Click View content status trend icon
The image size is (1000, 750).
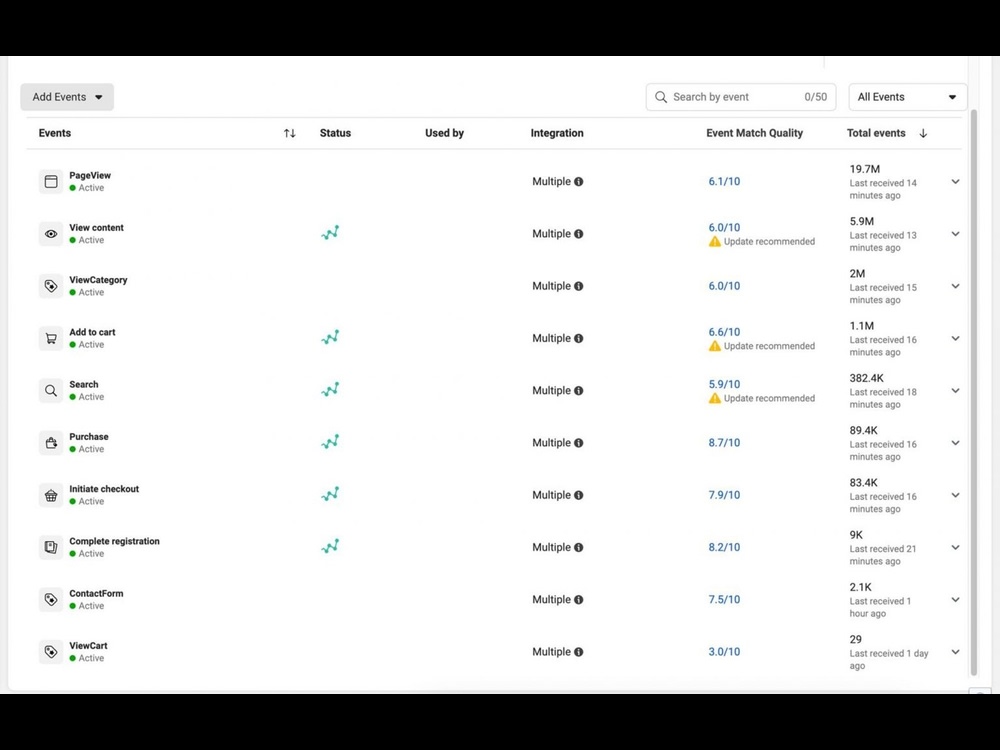330,233
